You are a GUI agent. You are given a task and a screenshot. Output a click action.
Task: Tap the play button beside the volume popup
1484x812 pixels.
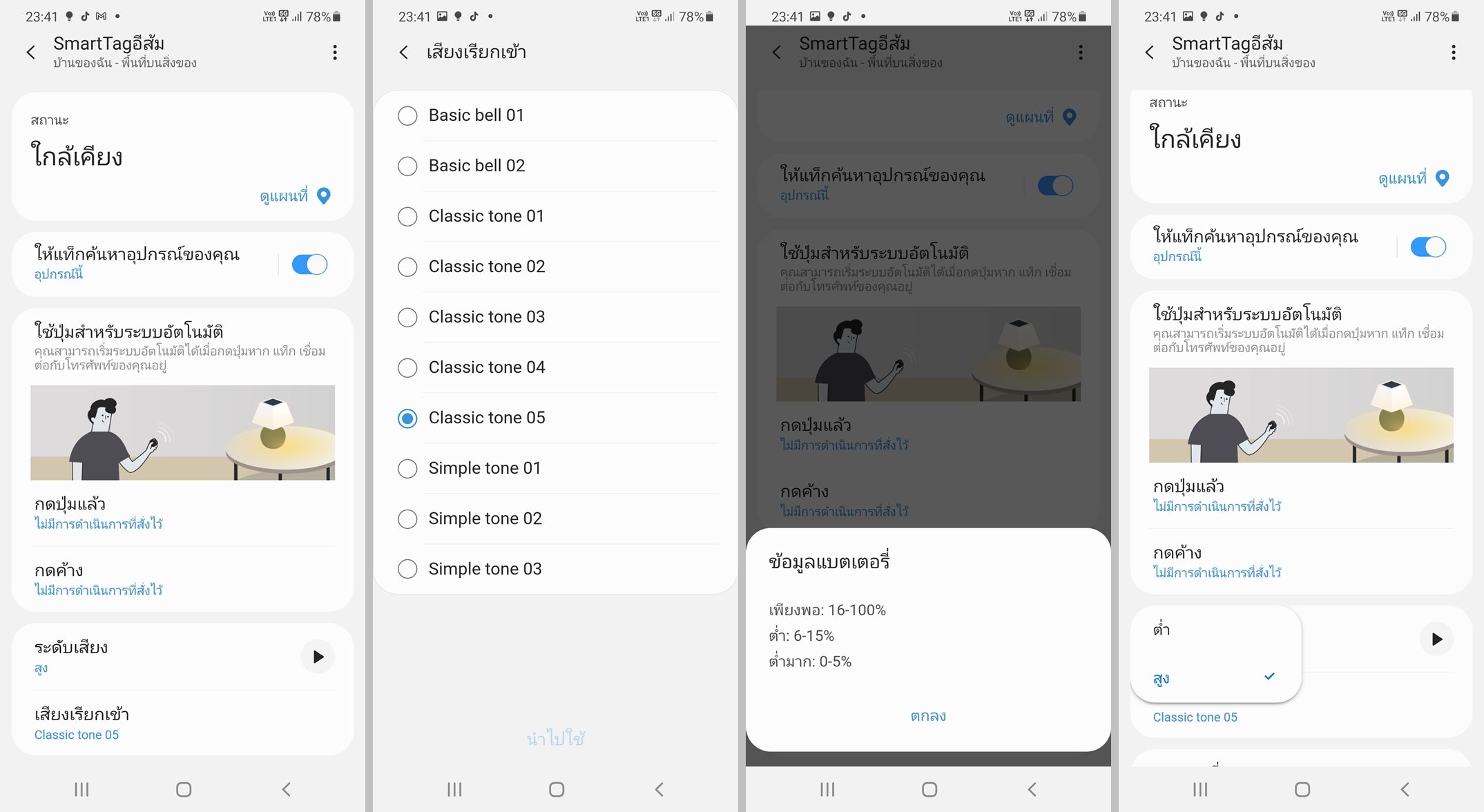(1436, 639)
